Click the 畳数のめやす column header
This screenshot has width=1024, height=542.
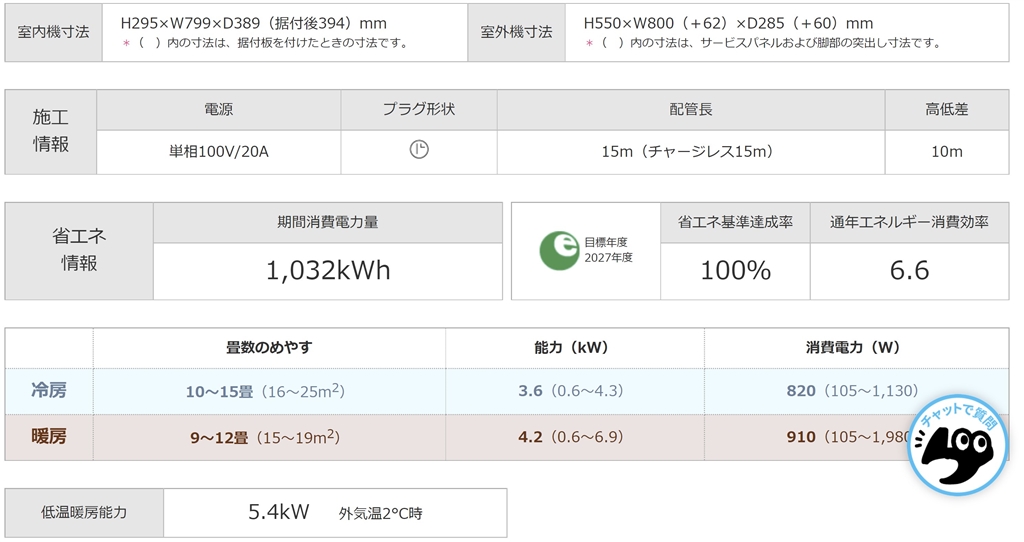coord(269,347)
